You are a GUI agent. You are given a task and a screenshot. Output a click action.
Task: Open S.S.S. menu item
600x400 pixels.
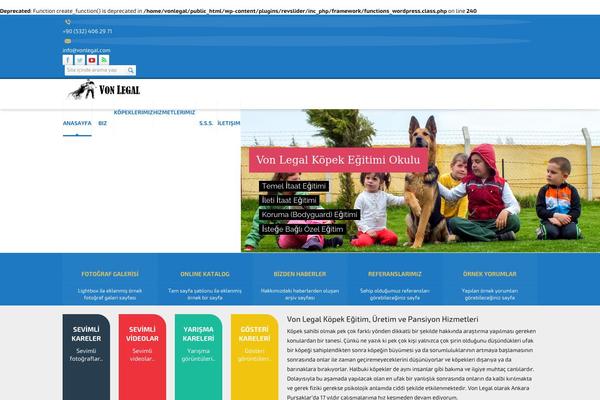(x=206, y=123)
